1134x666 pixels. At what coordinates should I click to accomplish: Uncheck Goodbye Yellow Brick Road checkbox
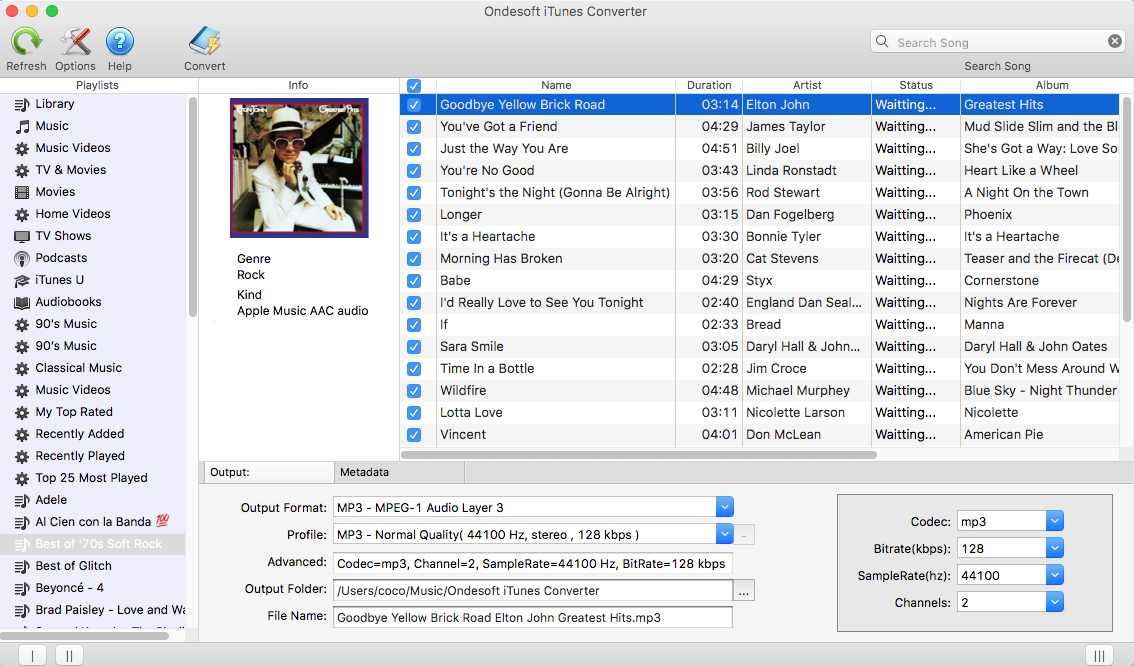coord(414,105)
